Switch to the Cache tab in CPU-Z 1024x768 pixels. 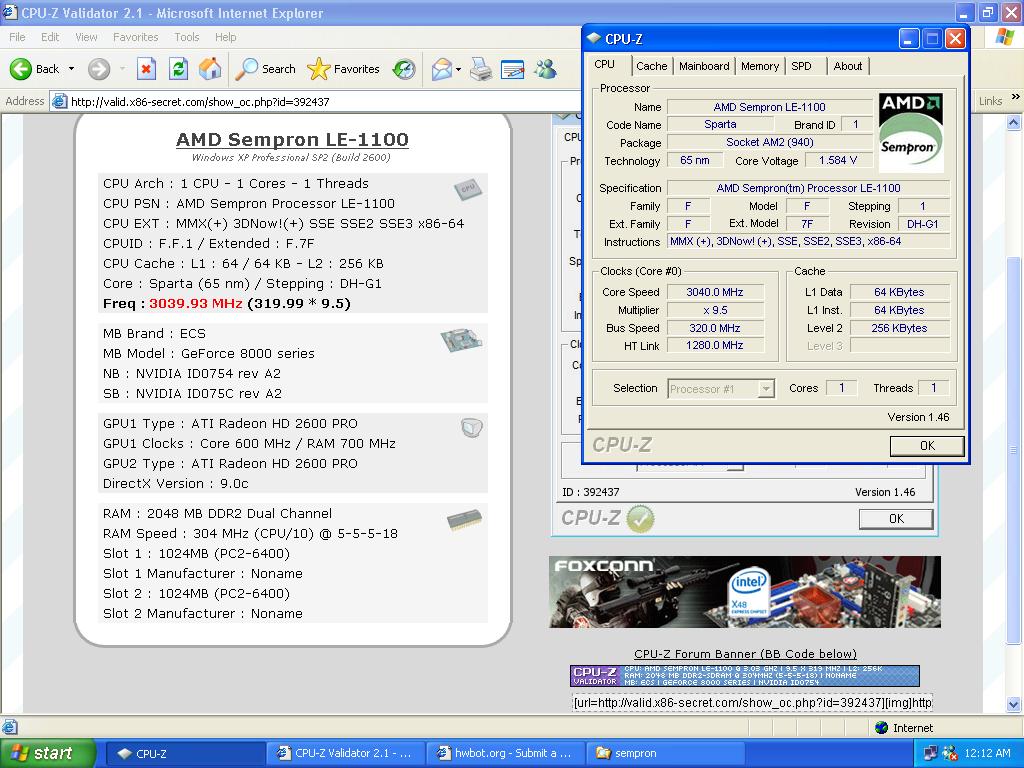click(651, 66)
